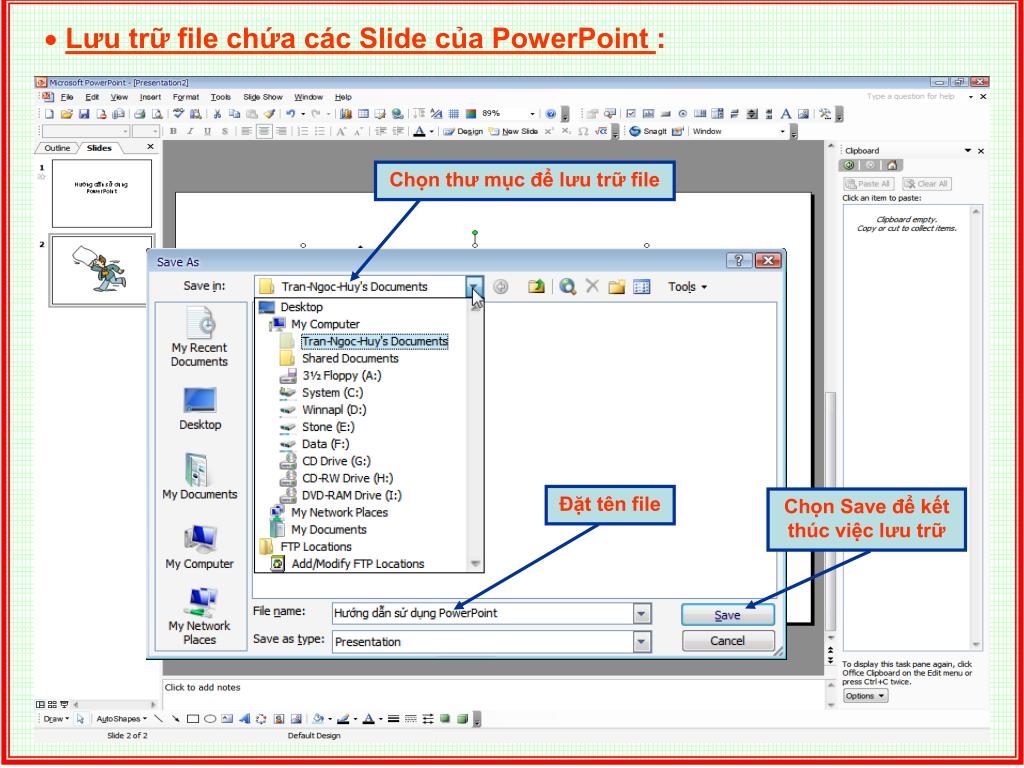Image resolution: width=1024 pixels, height=768 pixels.
Task: Click the Cut scissors icon
Action: (x=217, y=114)
